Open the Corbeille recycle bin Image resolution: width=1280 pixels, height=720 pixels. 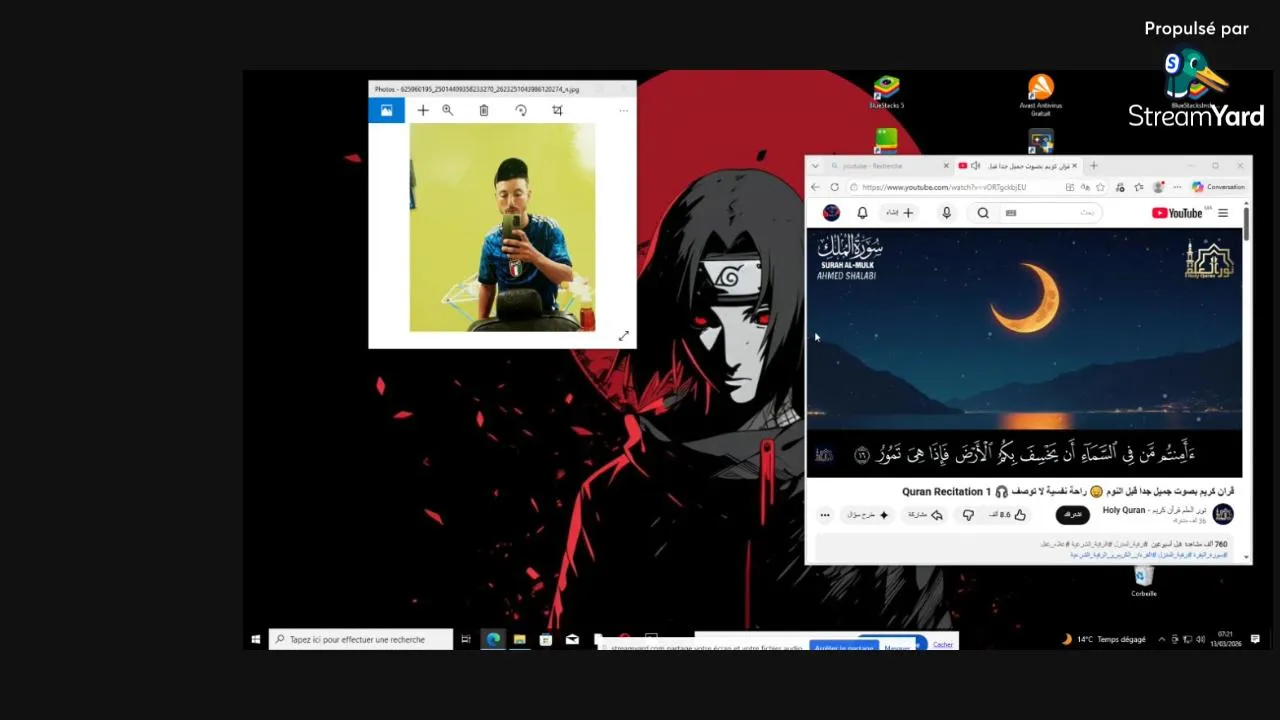pyautogui.click(x=1144, y=581)
